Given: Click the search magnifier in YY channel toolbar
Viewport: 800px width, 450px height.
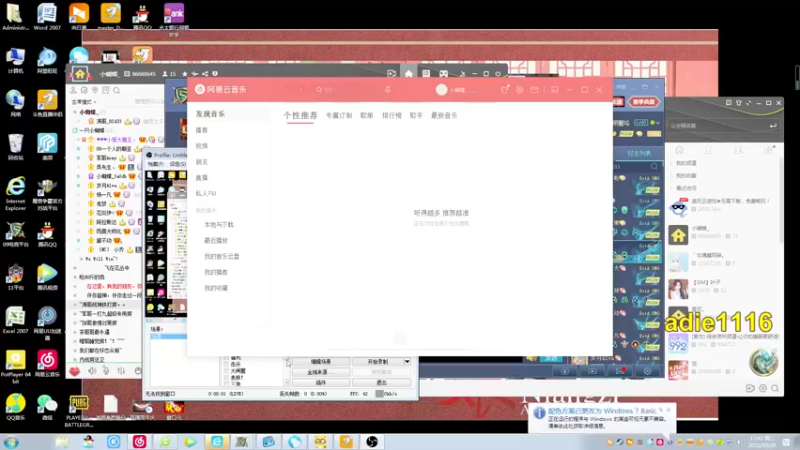Looking at the screenshot, I should pos(117,90).
